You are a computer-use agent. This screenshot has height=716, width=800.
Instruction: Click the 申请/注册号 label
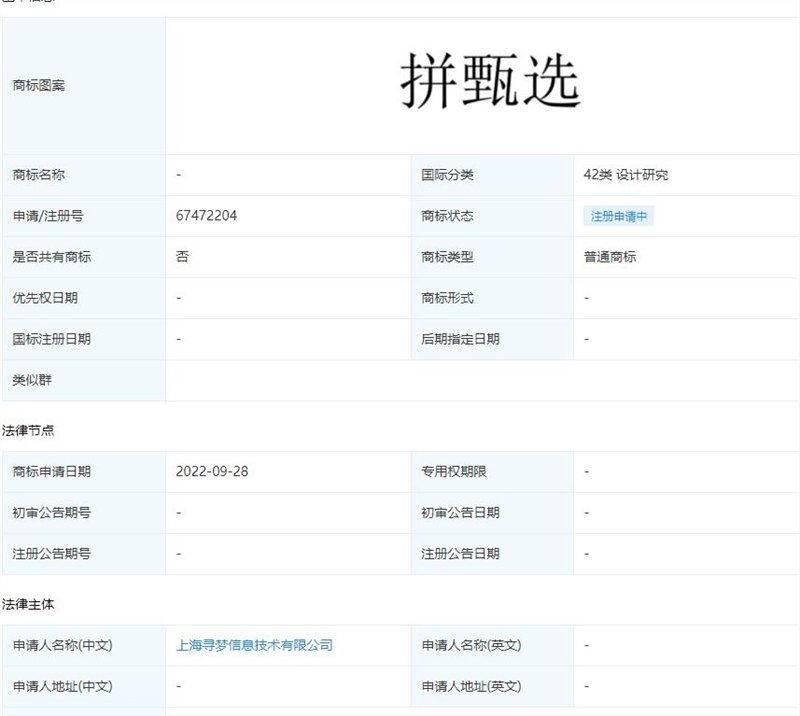pos(48,216)
